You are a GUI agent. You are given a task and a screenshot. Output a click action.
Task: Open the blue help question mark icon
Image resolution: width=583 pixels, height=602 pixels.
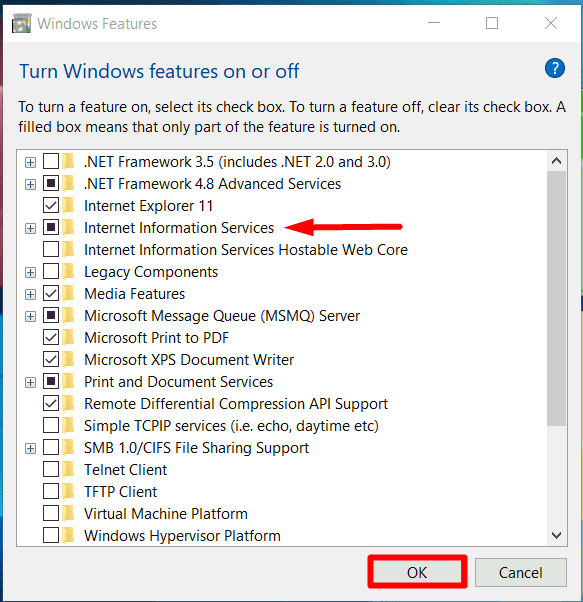[x=555, y=68]
